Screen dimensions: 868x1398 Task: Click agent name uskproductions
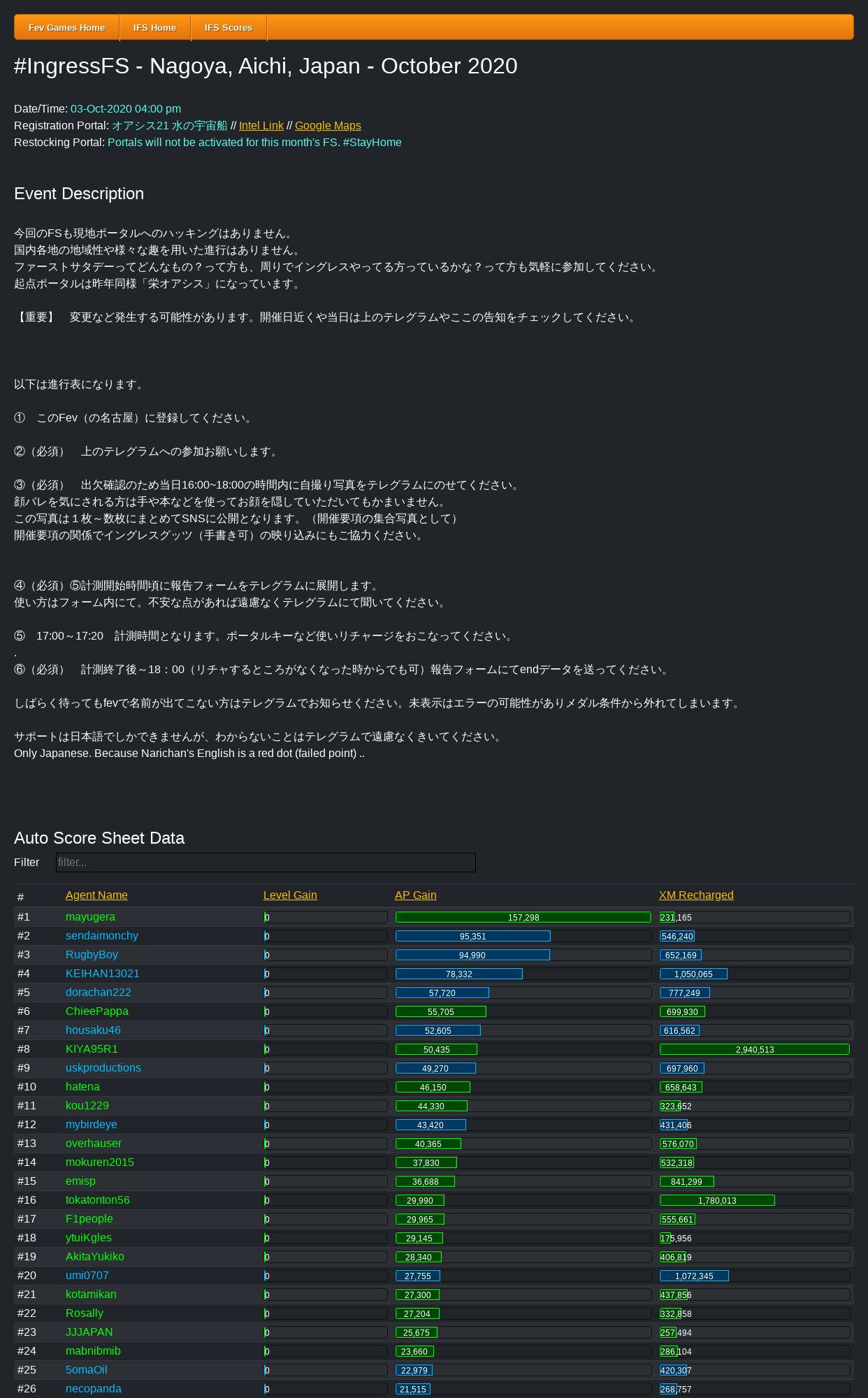[x=103, y=1068]
